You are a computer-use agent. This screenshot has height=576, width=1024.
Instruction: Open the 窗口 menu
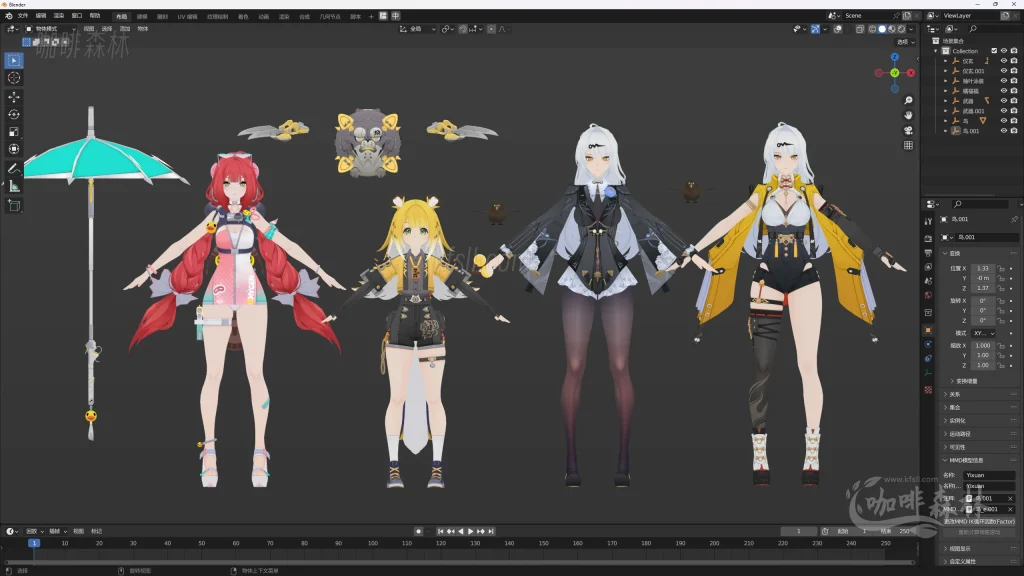(x=77, y=16)
